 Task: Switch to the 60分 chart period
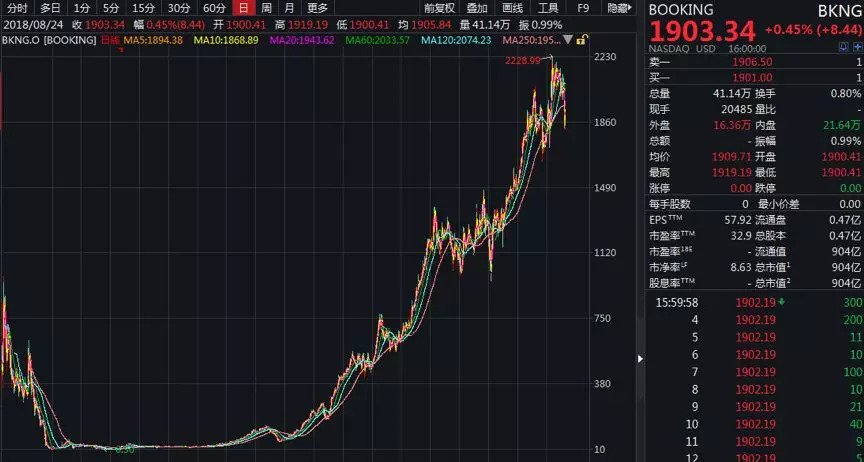tap(214, 8)
